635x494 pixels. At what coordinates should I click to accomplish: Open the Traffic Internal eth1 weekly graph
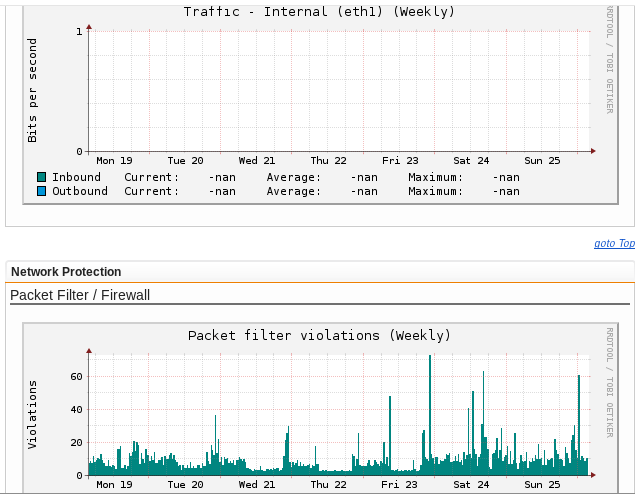(340, 90)
